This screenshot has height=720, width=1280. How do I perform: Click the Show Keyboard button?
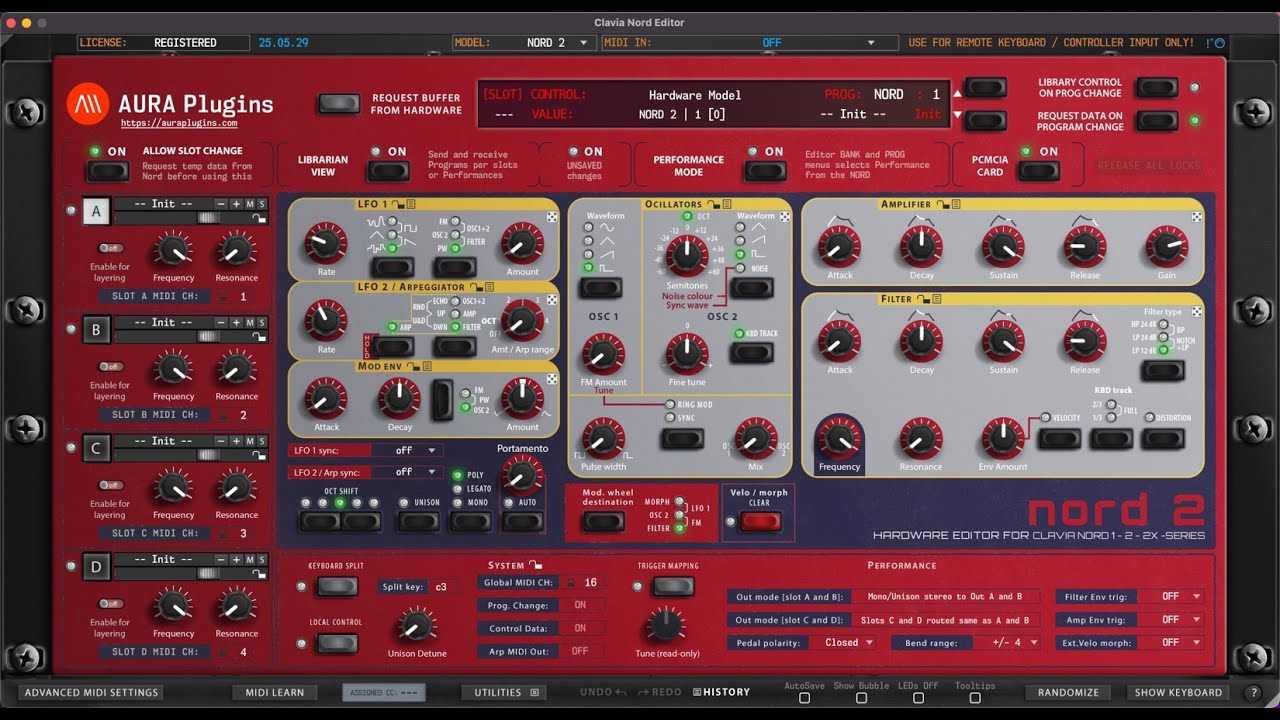(x=1178, y=692)
